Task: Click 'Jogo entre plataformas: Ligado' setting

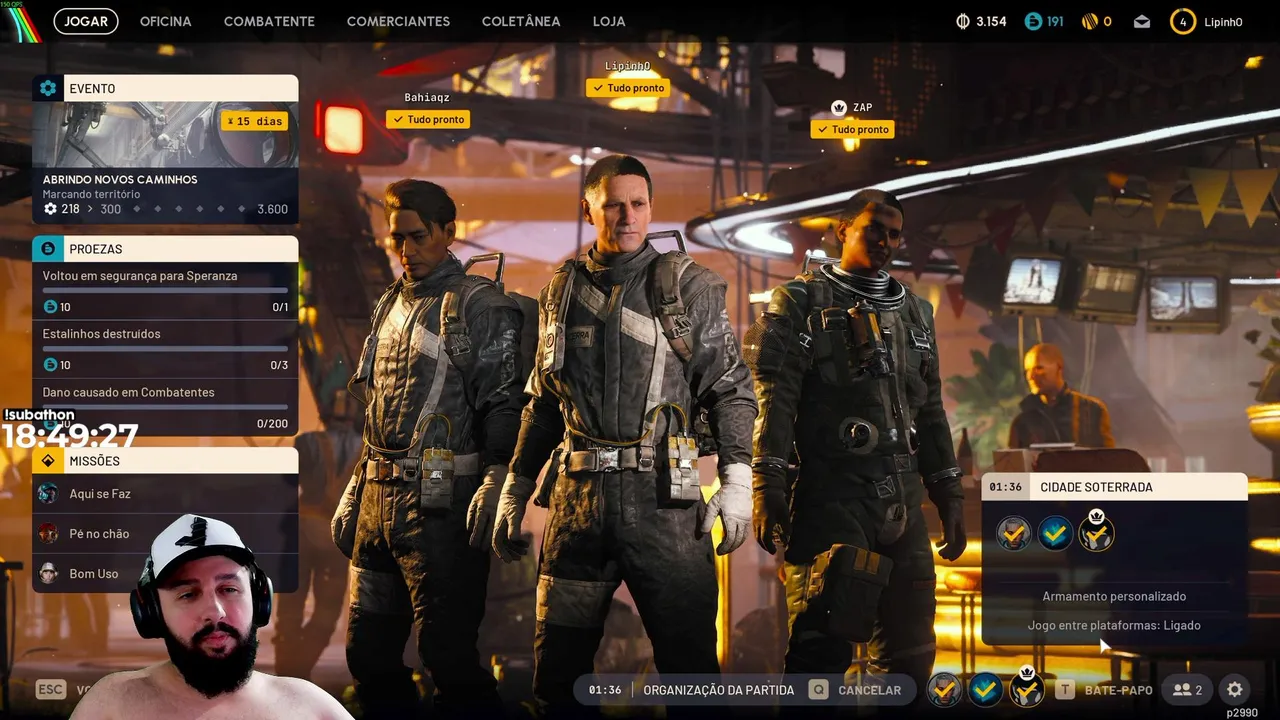Action: coord(1114,625)
